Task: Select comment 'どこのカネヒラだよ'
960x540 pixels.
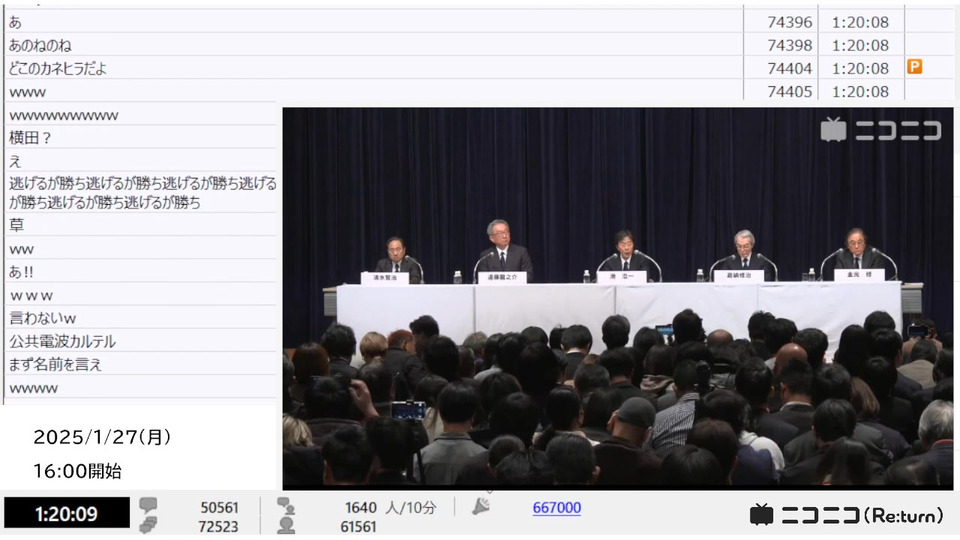Action: point(58,69)
